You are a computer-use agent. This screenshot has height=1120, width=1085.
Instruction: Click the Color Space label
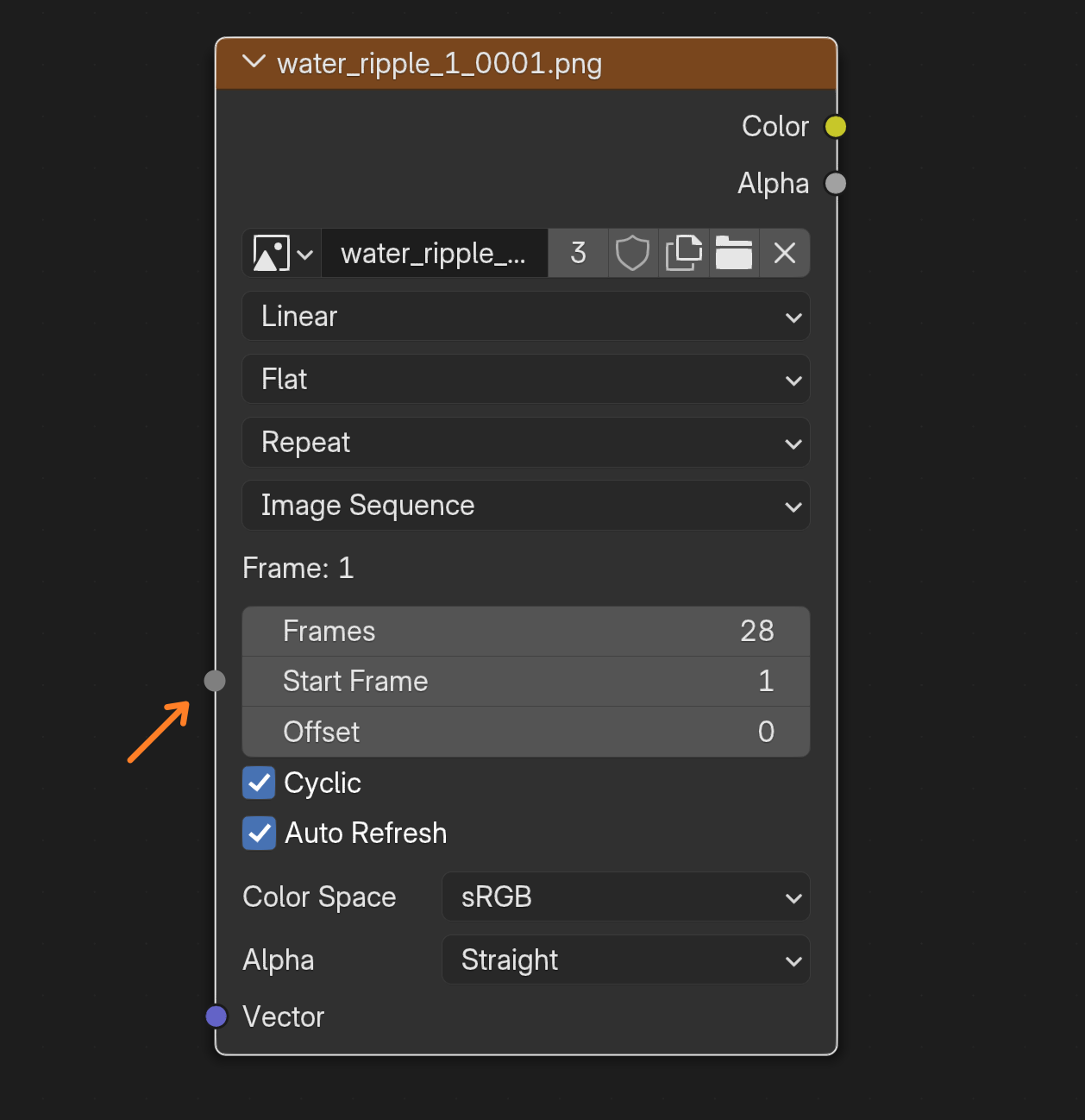point(319,897)
